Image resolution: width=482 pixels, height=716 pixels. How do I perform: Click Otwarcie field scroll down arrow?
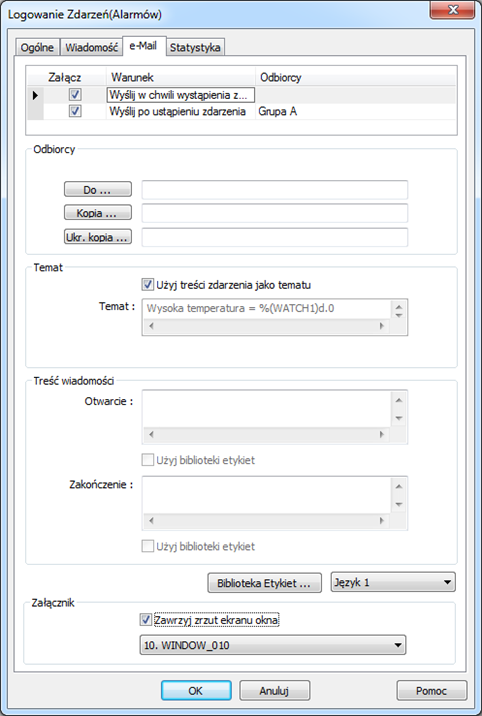coord(399,418)
